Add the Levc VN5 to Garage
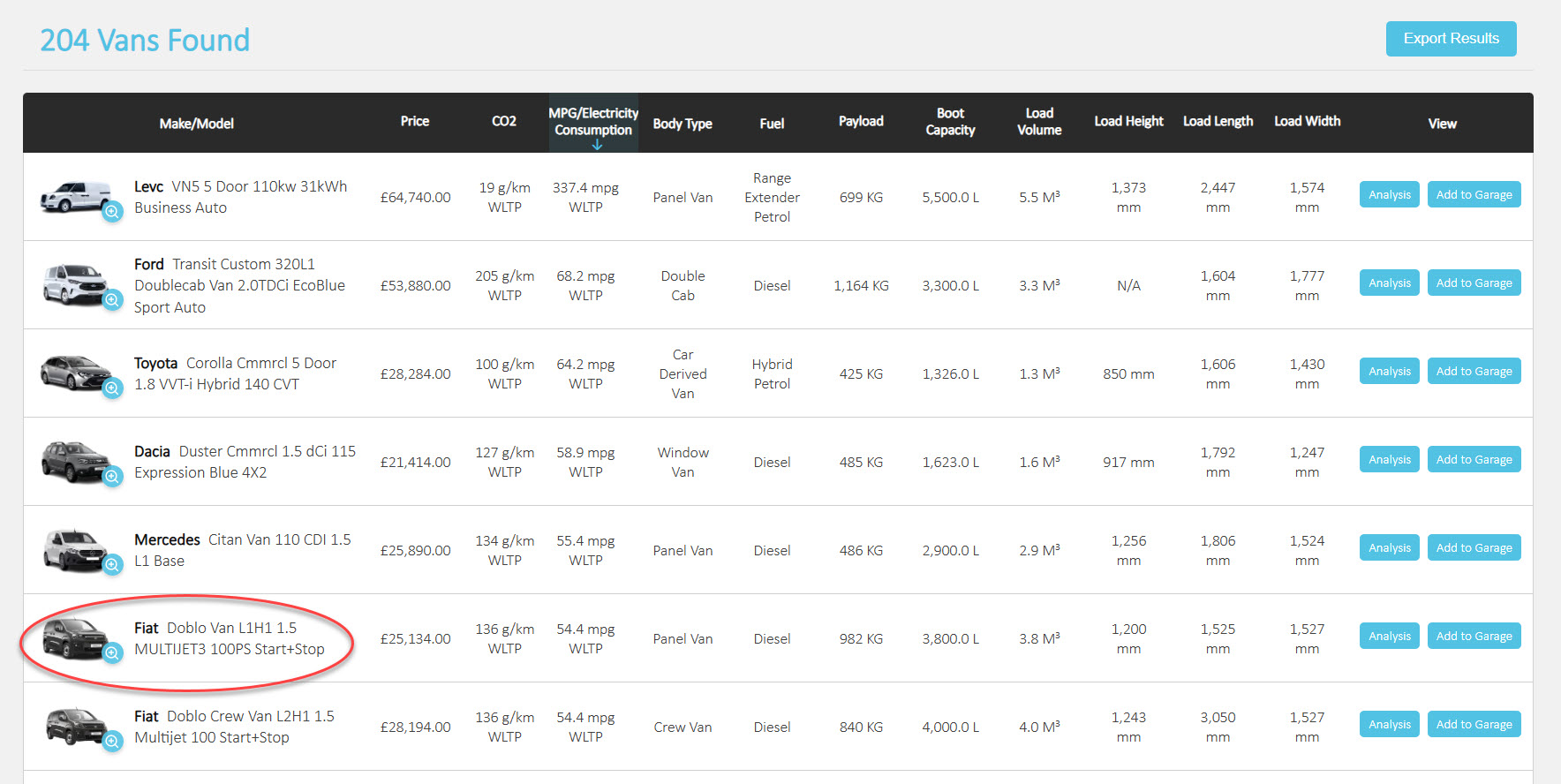Screen dimensions: 1561x784 click(1474, 194)
